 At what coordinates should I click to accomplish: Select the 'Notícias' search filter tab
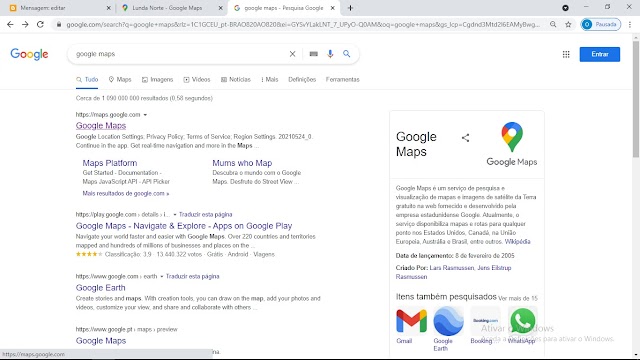tap(236, 80)
